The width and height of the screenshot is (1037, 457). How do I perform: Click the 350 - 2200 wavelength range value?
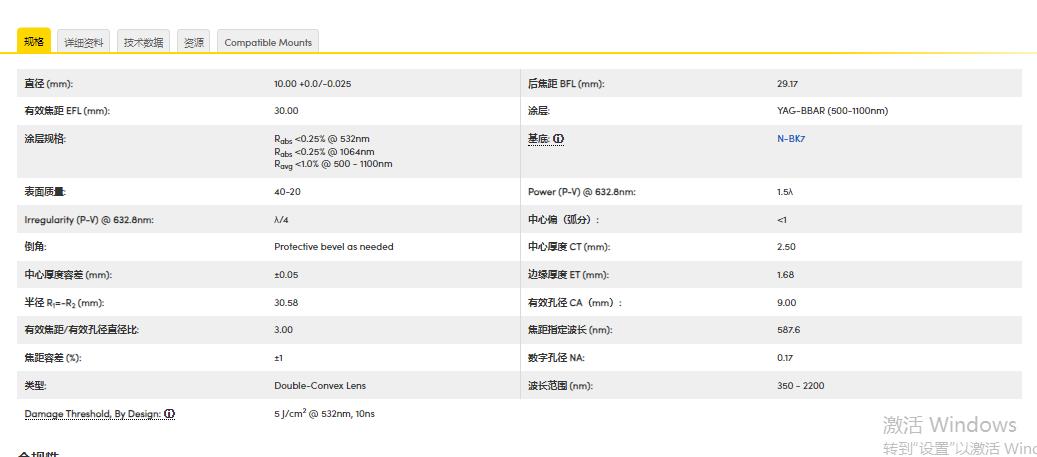click(x=800, y=385)
